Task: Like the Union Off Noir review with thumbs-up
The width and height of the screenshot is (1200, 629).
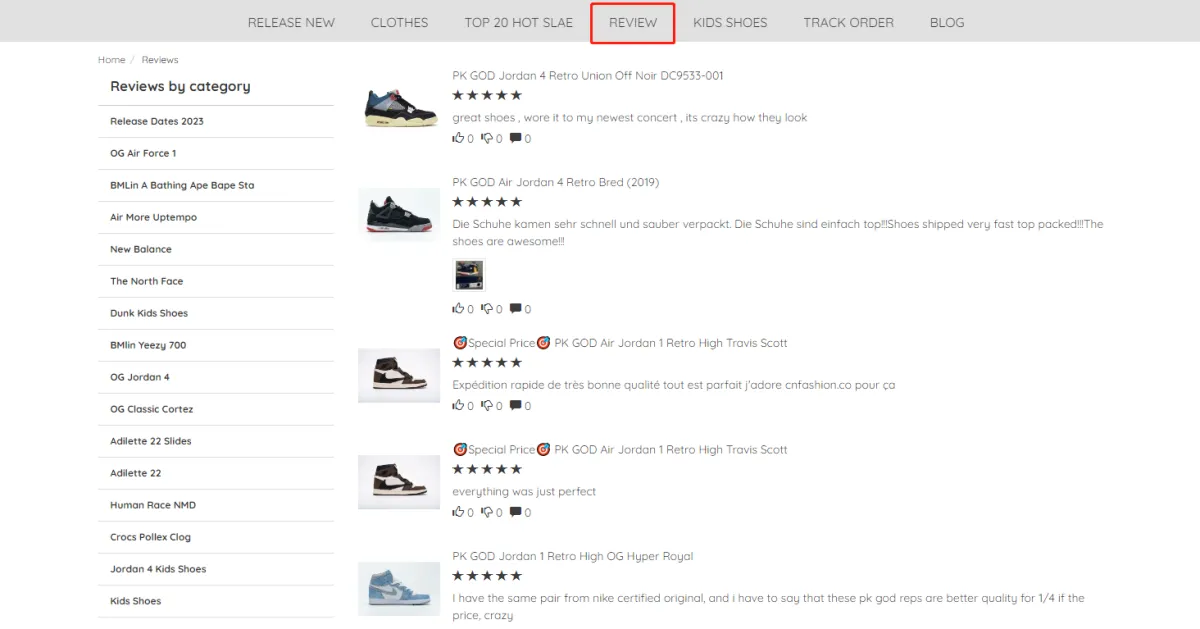Action: tap(459, 139)
